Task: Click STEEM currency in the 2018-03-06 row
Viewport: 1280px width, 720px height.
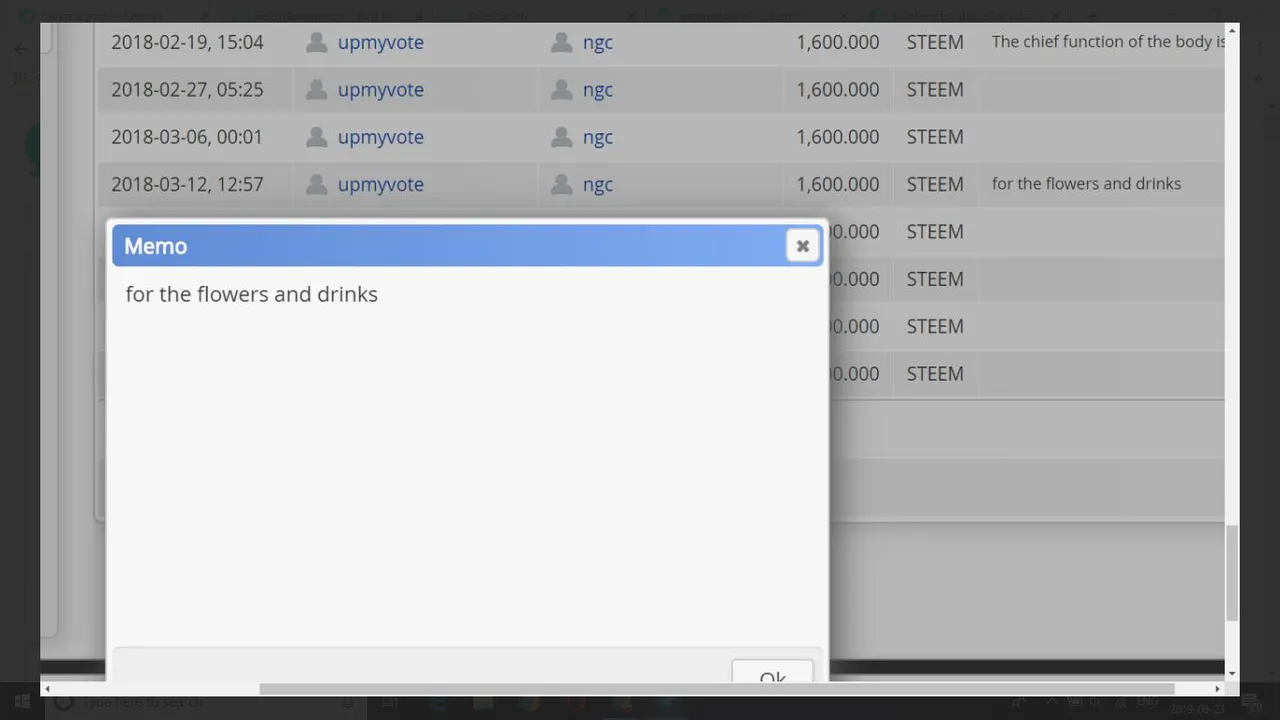Action: pyautogui.click(x=935, y=137)
